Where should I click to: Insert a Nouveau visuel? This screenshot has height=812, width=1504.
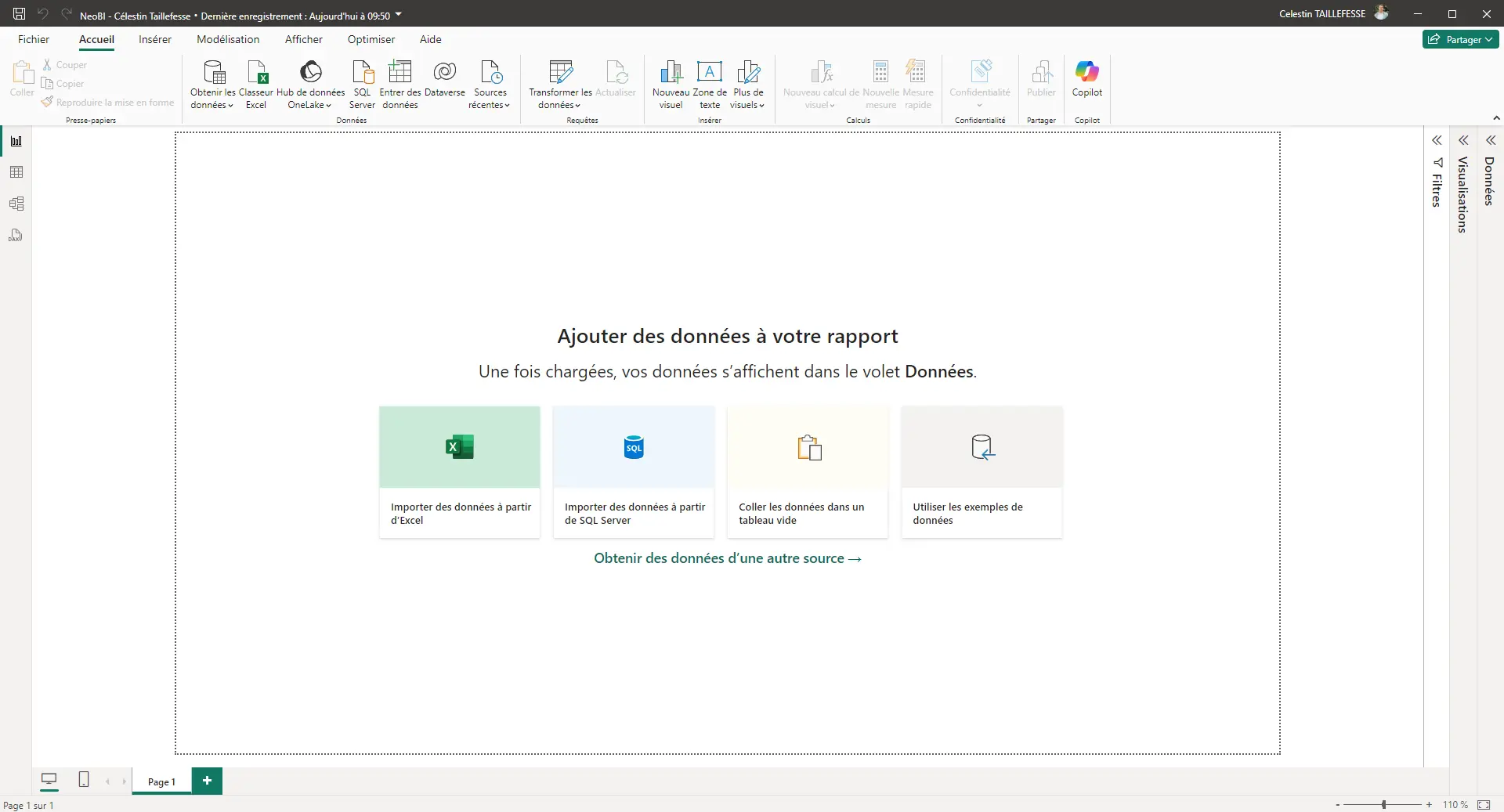coord(671,85)
